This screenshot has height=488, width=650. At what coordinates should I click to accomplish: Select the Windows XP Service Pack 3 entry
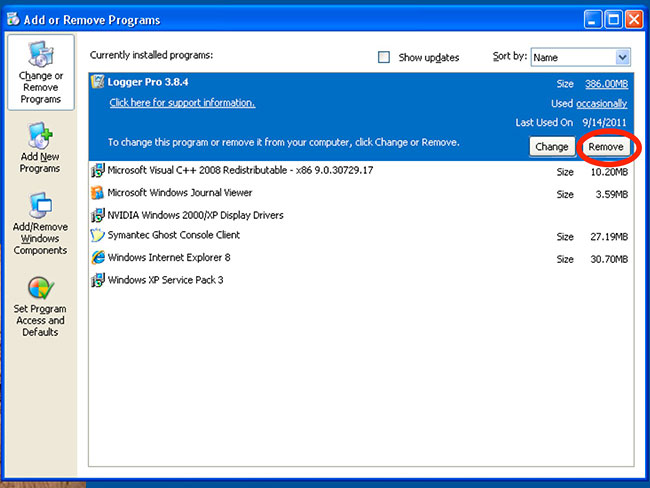pyautogui.click(x=361, y=280)
